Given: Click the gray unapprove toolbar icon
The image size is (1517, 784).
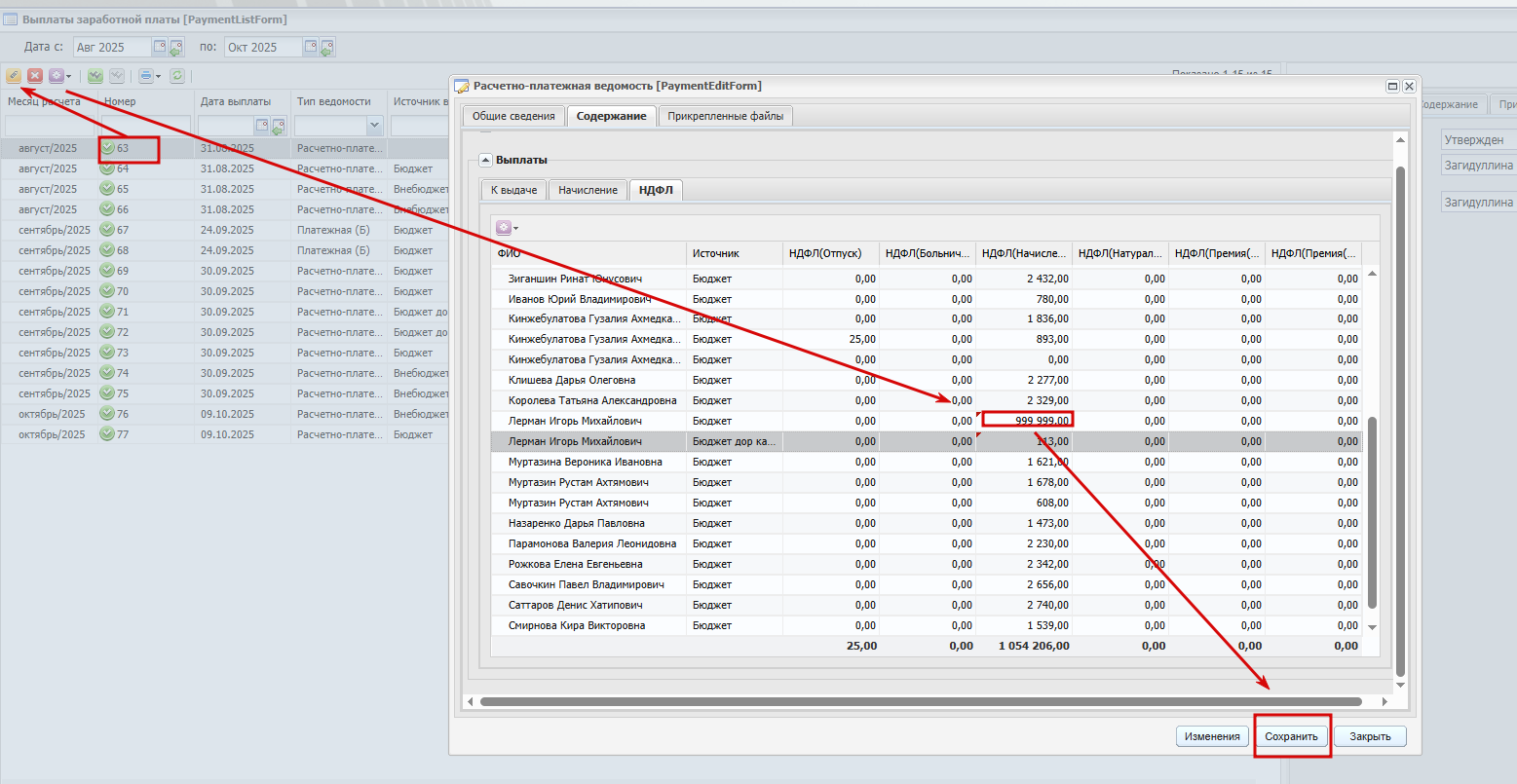Looking at the screenshot, I should point(116,75).
